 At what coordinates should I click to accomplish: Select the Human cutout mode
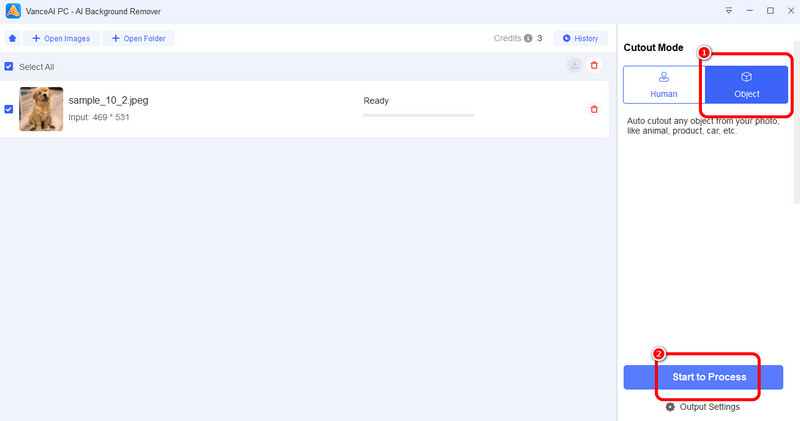click(x=663, y=85)
